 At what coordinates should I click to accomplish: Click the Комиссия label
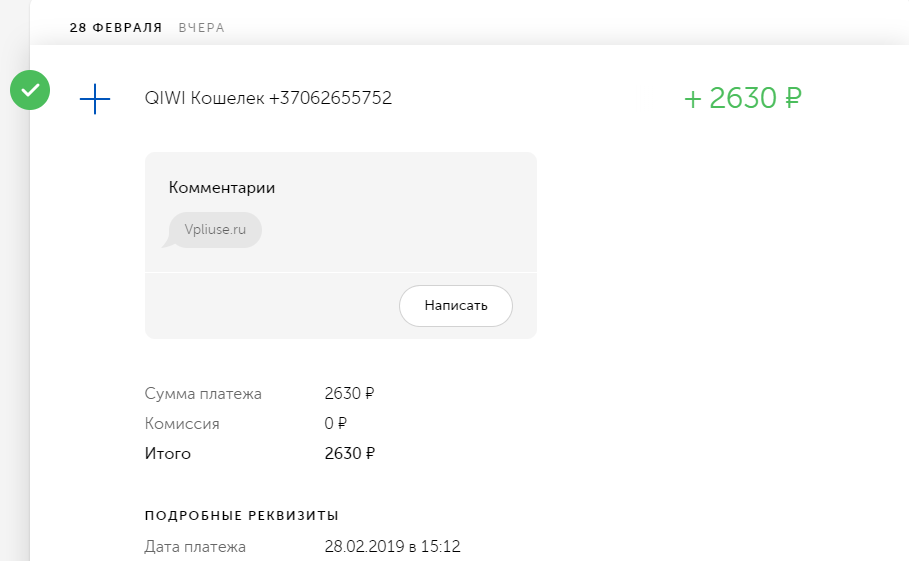click(182, 424)
